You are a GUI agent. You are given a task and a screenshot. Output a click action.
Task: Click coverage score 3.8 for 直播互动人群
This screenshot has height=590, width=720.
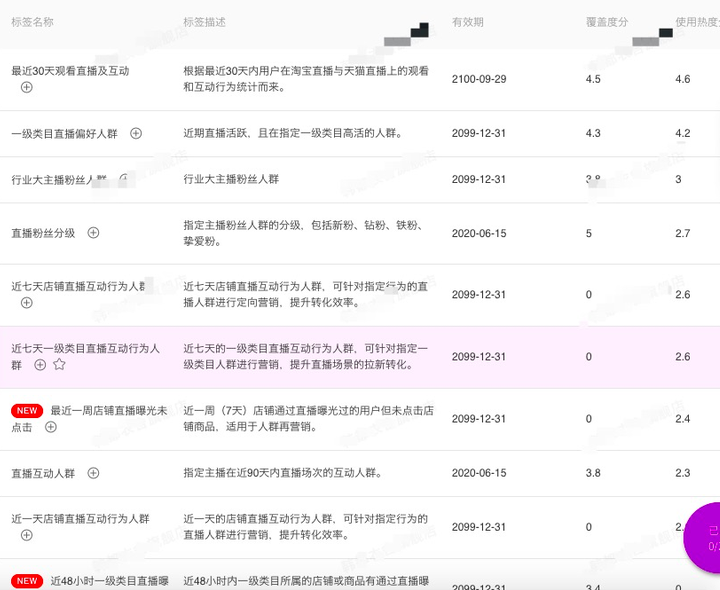[x=593, y=473]
